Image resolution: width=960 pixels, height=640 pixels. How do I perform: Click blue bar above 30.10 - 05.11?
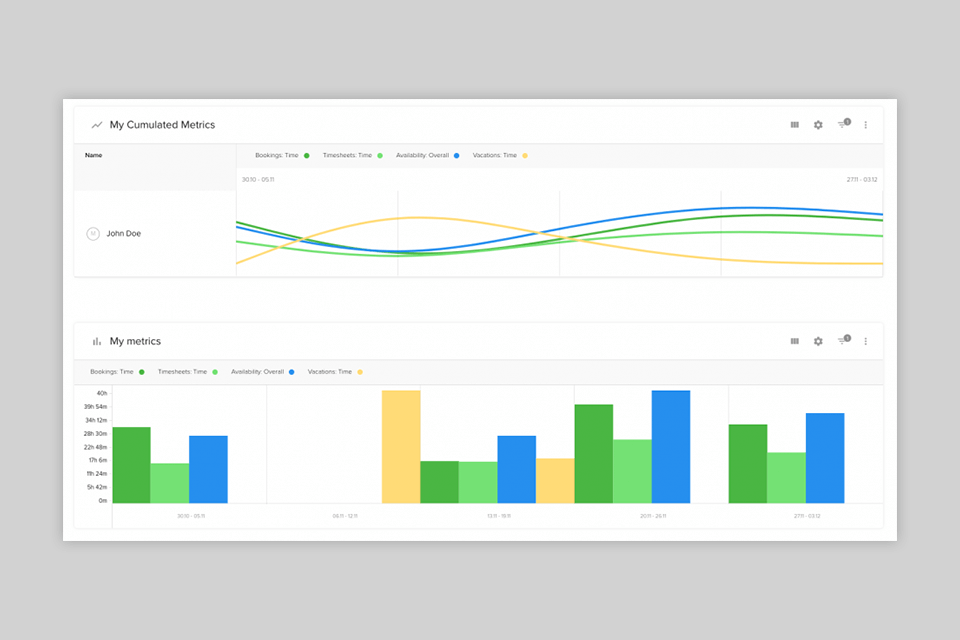click(x=208, y=470)
